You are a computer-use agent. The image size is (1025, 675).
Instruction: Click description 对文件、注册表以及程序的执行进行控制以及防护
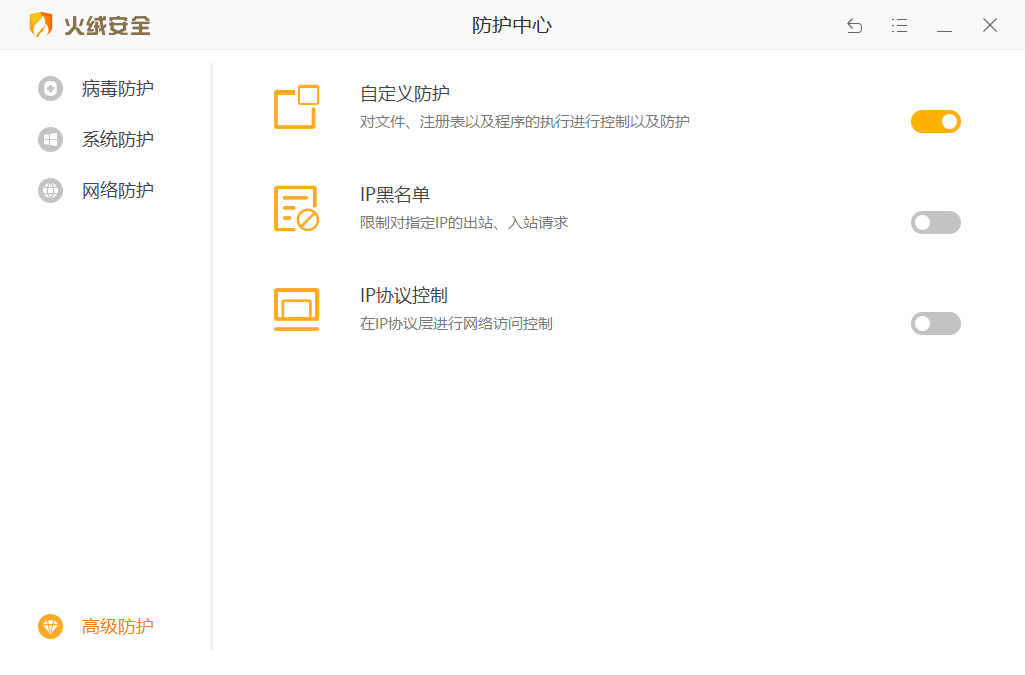(x=525, y=122)
